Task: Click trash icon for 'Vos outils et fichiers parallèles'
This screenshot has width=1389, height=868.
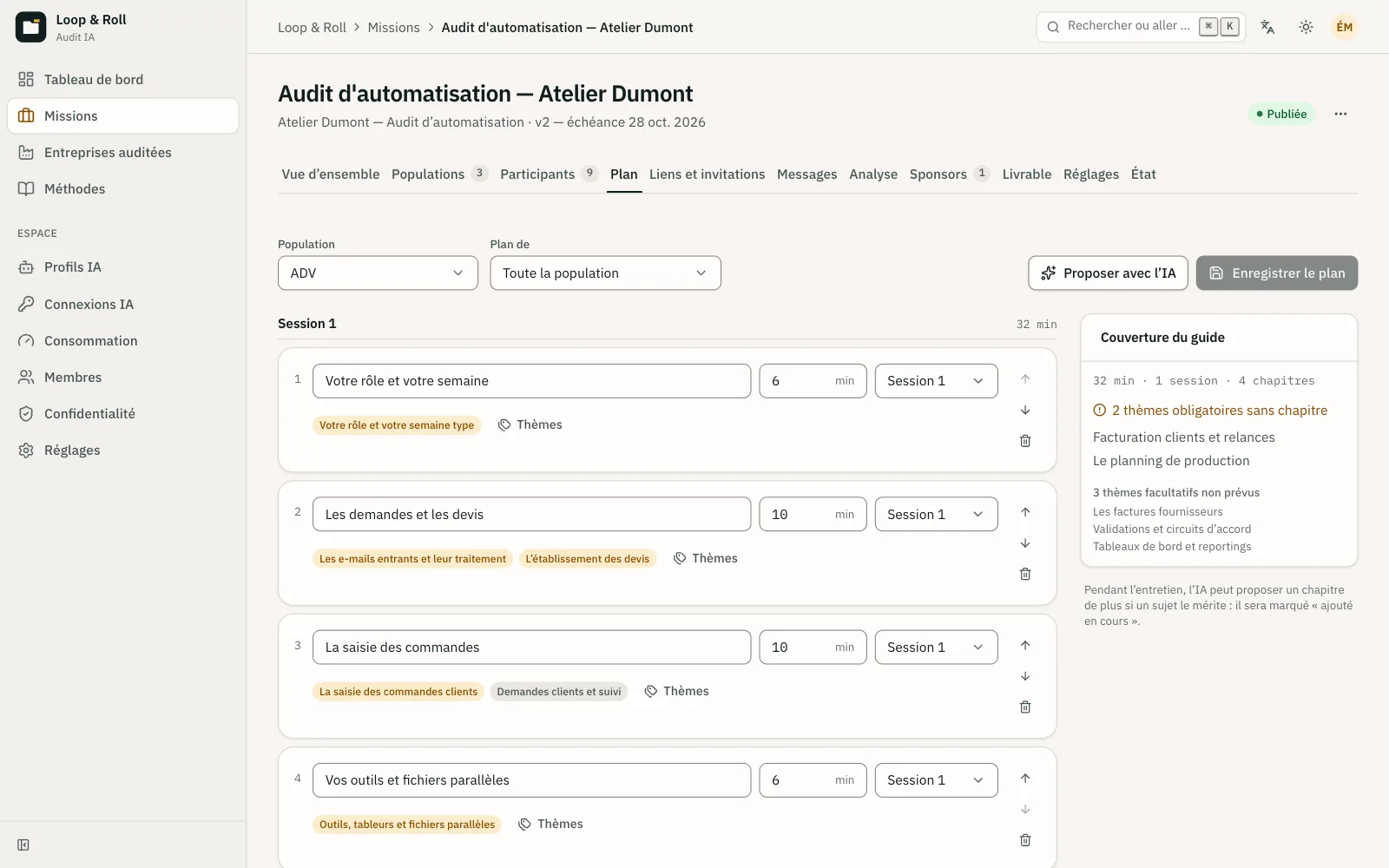Action: [1025, 840]
